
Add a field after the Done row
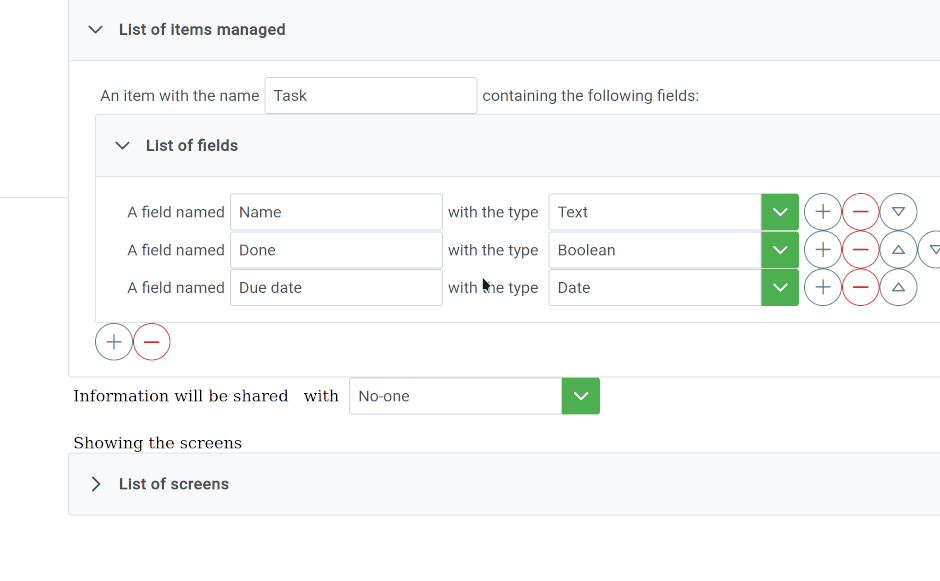coord(822,249)
